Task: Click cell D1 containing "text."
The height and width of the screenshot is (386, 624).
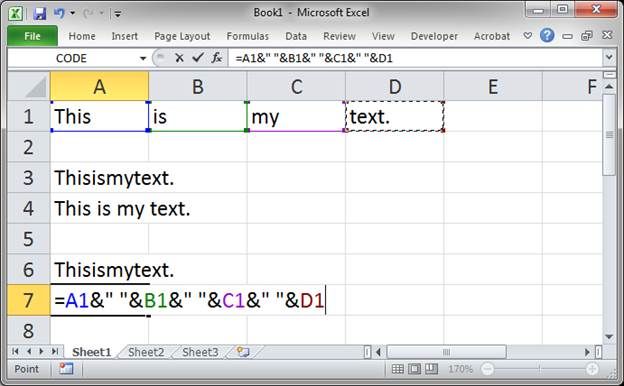Action: click(394, 116)
